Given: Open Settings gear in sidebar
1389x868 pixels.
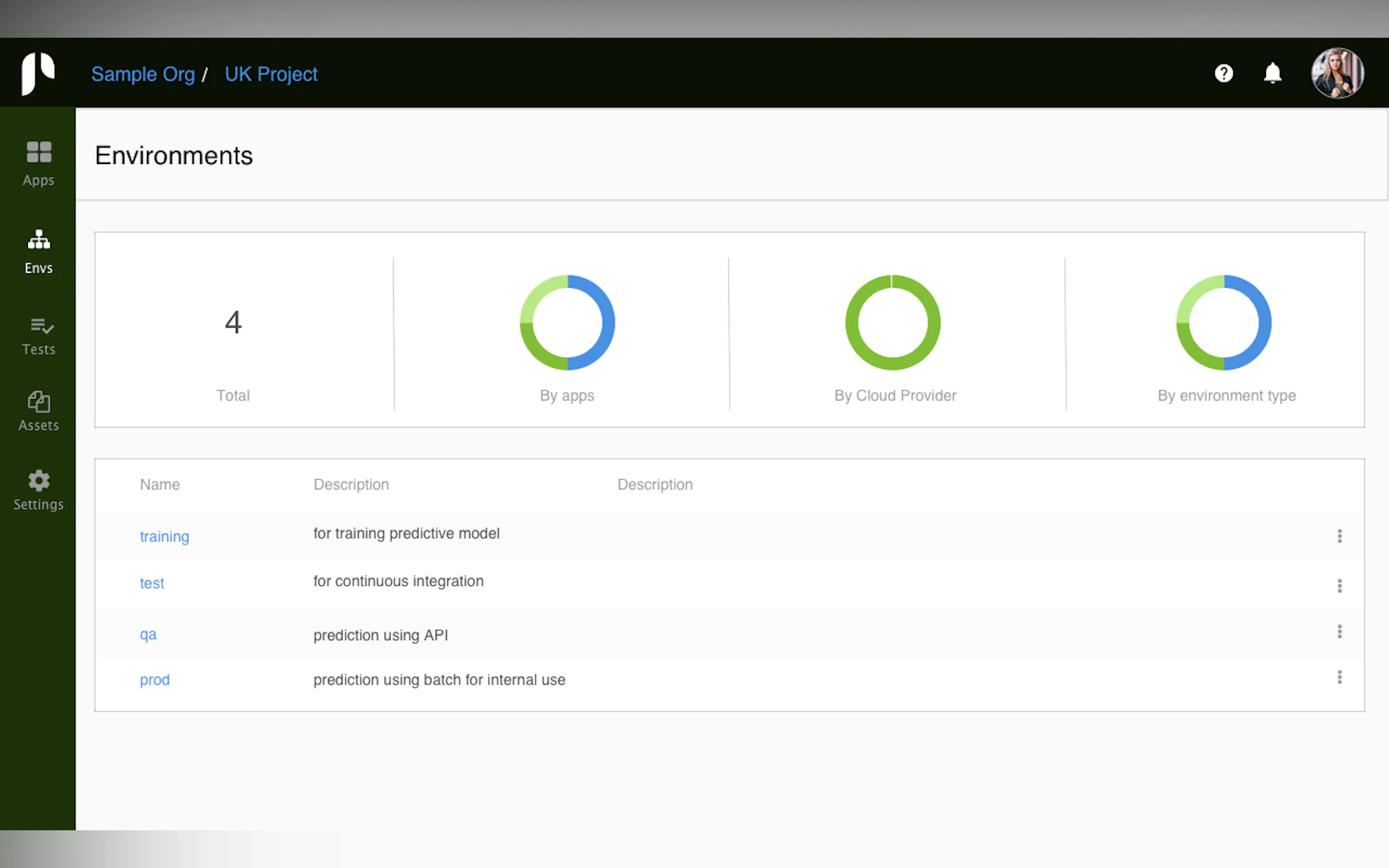Looking at the screenshot, I should tap(38, 490).
